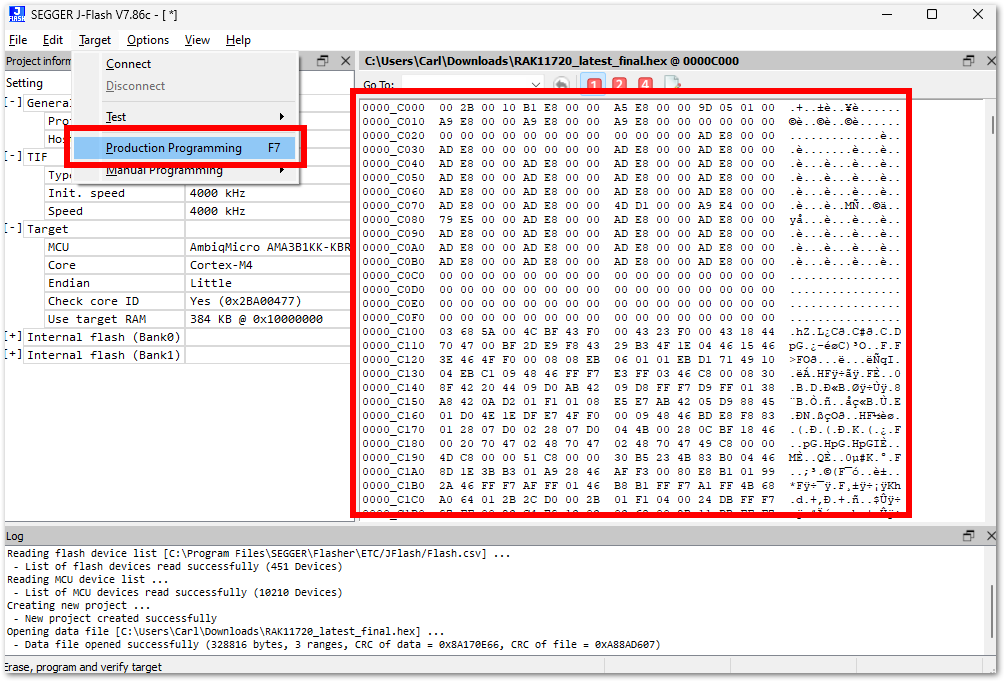The height and width of the screenshot is (682, 1005).
Task: Collapse the General settings group
Action: [x=13, y=103]
